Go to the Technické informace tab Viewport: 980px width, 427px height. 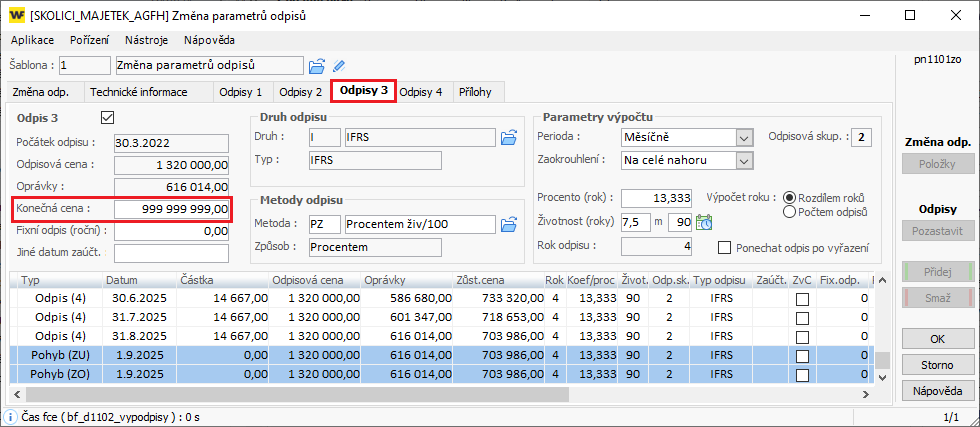pyautogui.click(x=139, y=92)
